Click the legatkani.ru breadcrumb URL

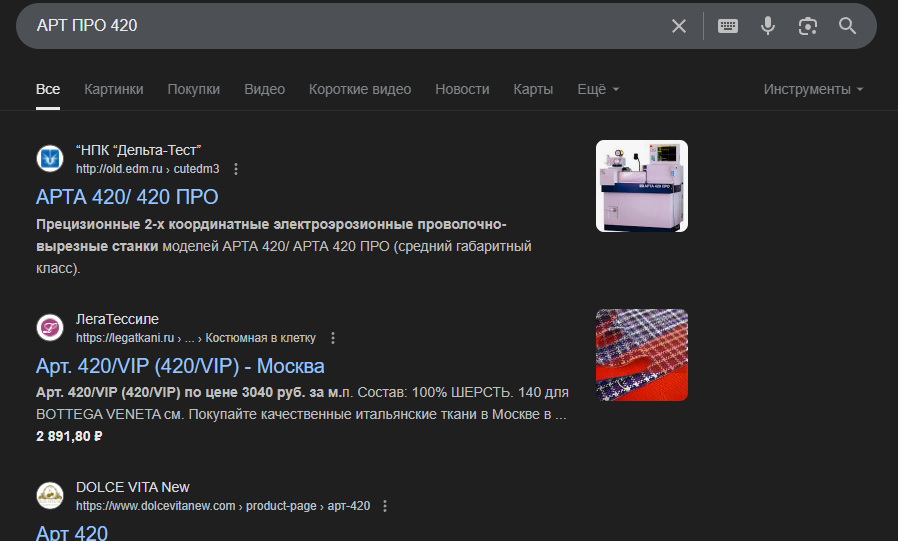click(x=196, y=338)
